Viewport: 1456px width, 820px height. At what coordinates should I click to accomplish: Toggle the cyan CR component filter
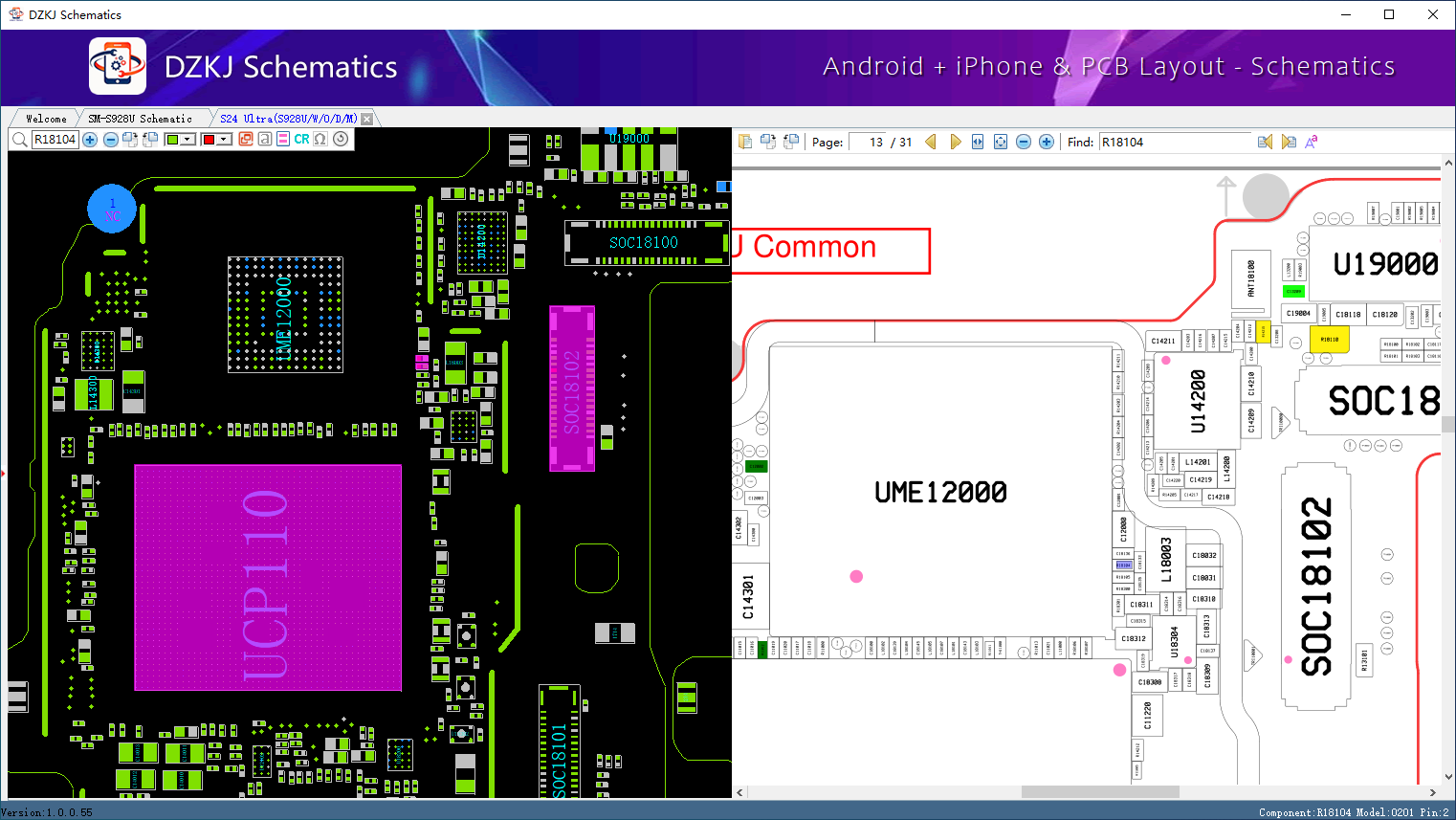pyautogui.click(x=301, y=140)
